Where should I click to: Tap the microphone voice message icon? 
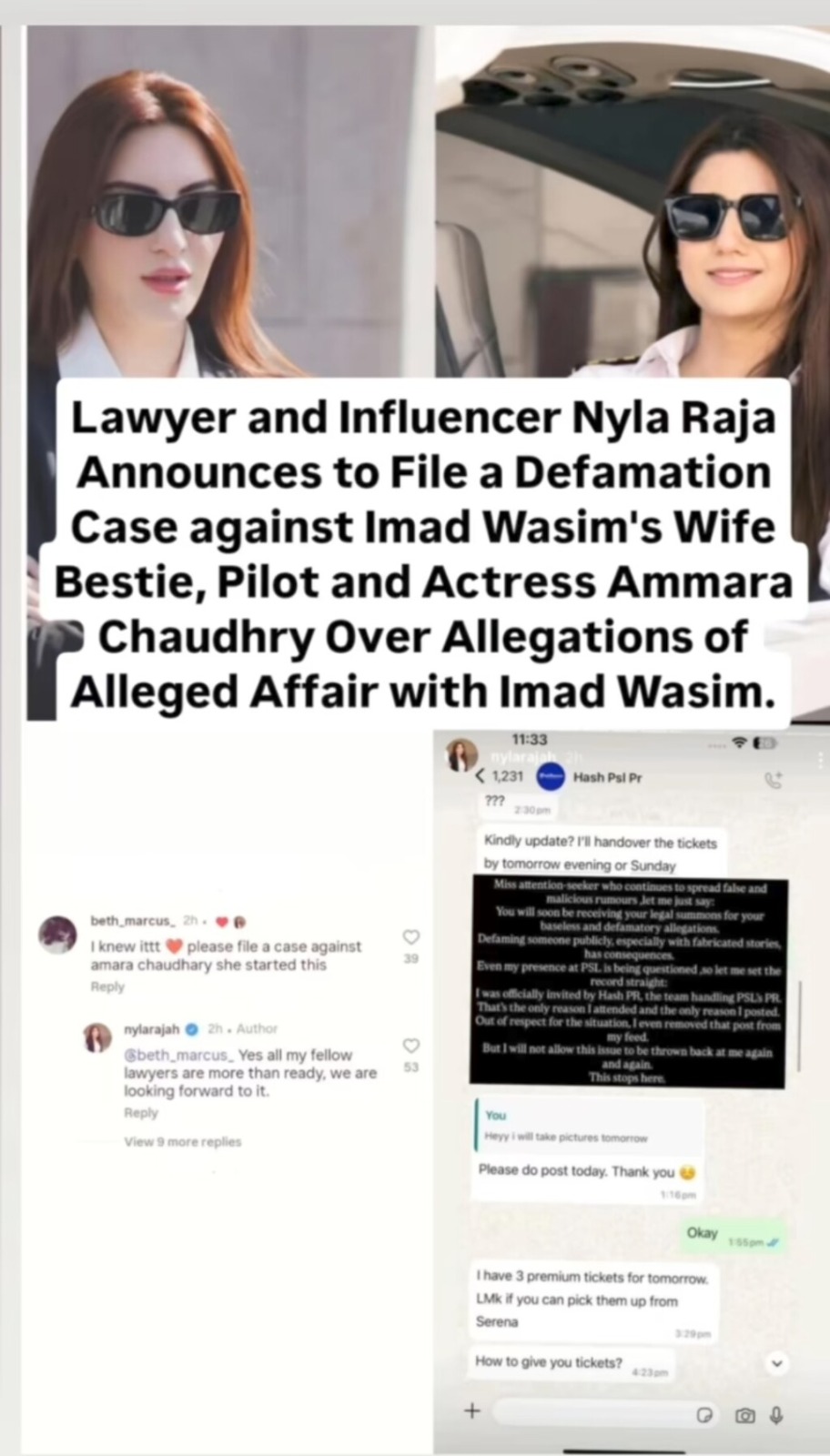[x=776, y=1415]
